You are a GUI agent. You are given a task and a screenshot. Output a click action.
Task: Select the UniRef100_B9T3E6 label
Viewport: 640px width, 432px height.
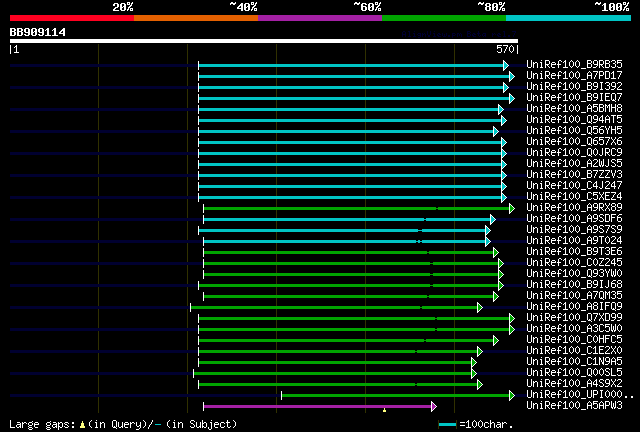click(x=574, y=252)
